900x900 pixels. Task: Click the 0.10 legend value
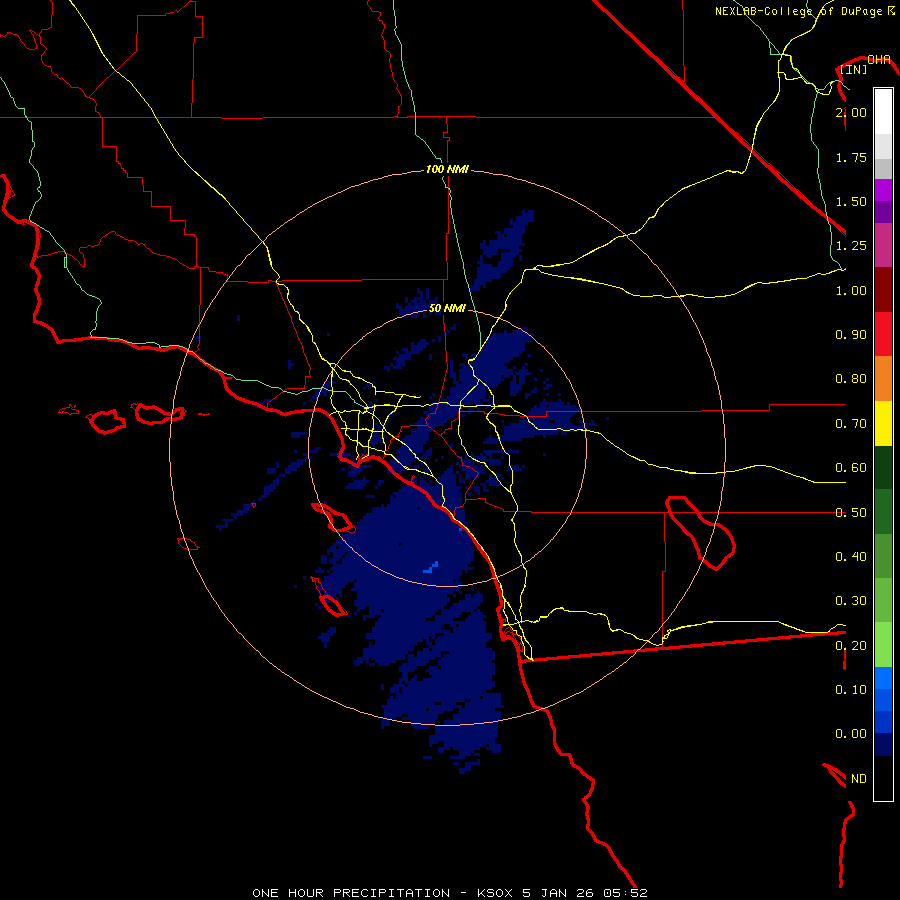point(851,690)
